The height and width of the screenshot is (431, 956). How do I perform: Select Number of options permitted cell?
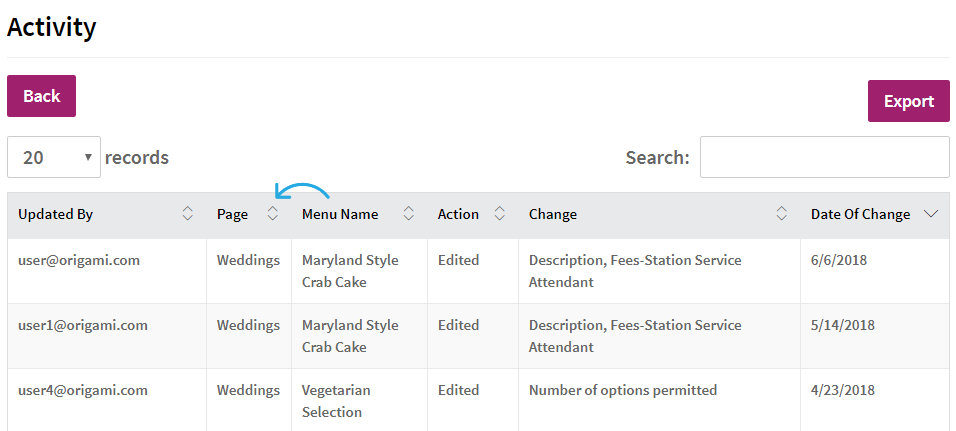tap(622, 390)
